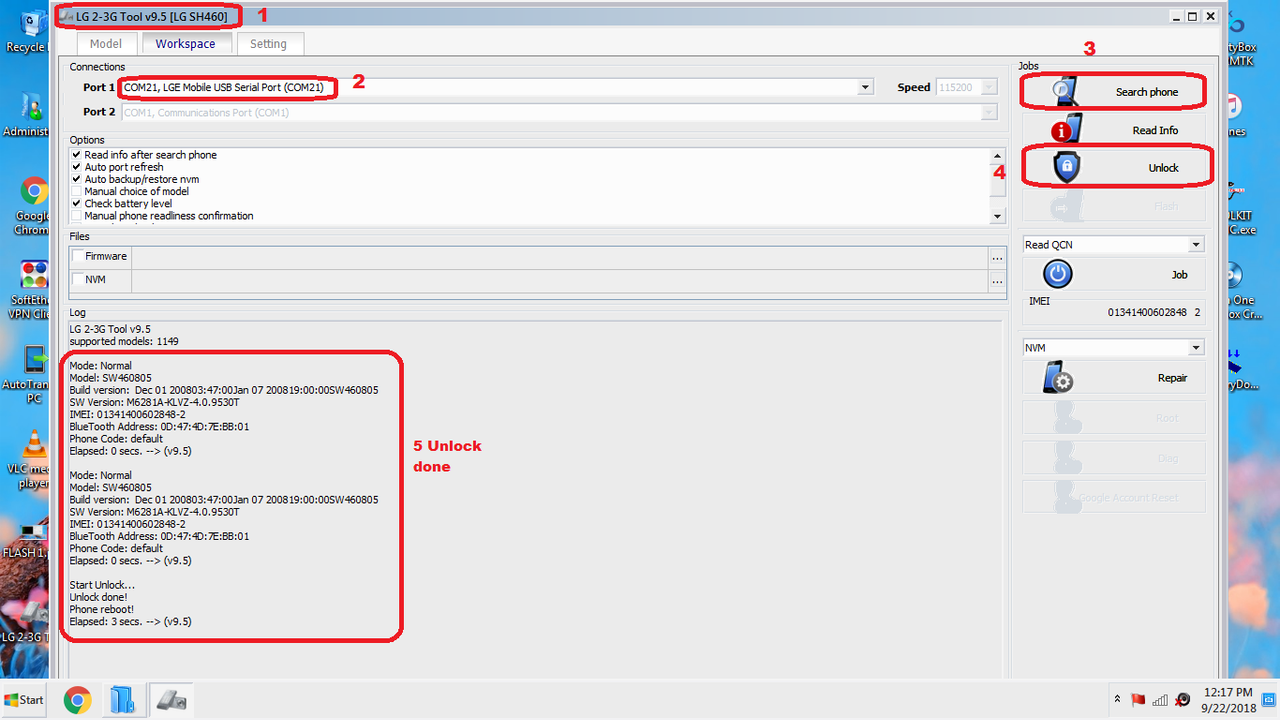Open Chrome from the taskbar
The image size is (1280, 720).
pyautogui.click(x=78, y=700)
